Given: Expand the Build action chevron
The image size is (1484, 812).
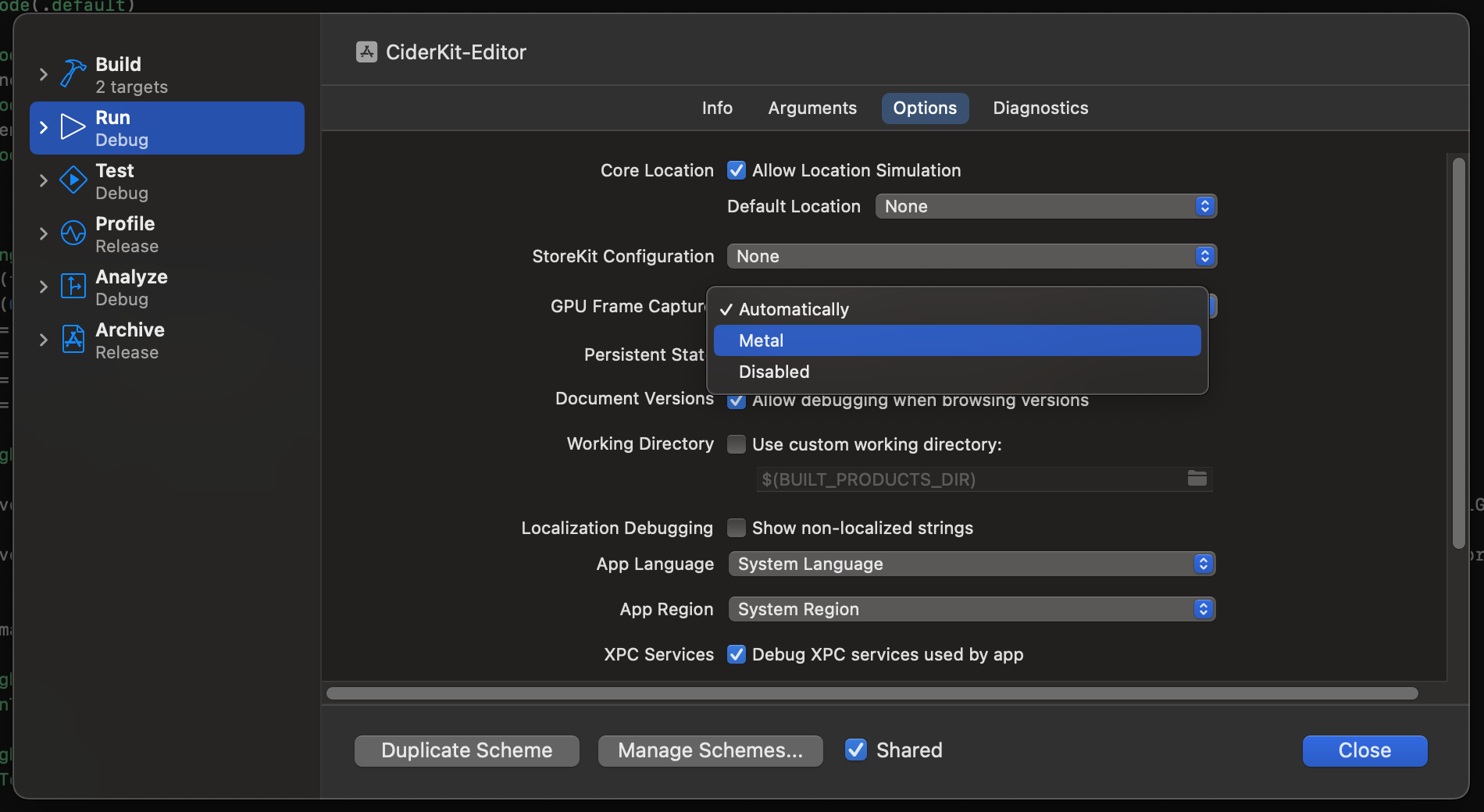Looking at the screenshot, I should [44, 74].
